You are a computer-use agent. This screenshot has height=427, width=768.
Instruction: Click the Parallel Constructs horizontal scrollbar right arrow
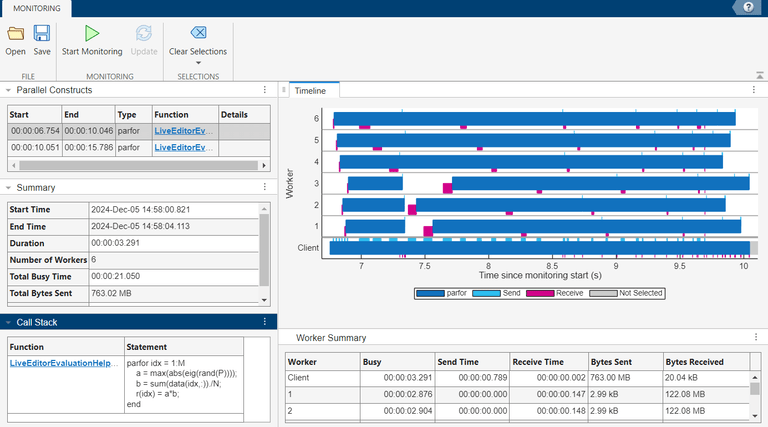[265, 164]
